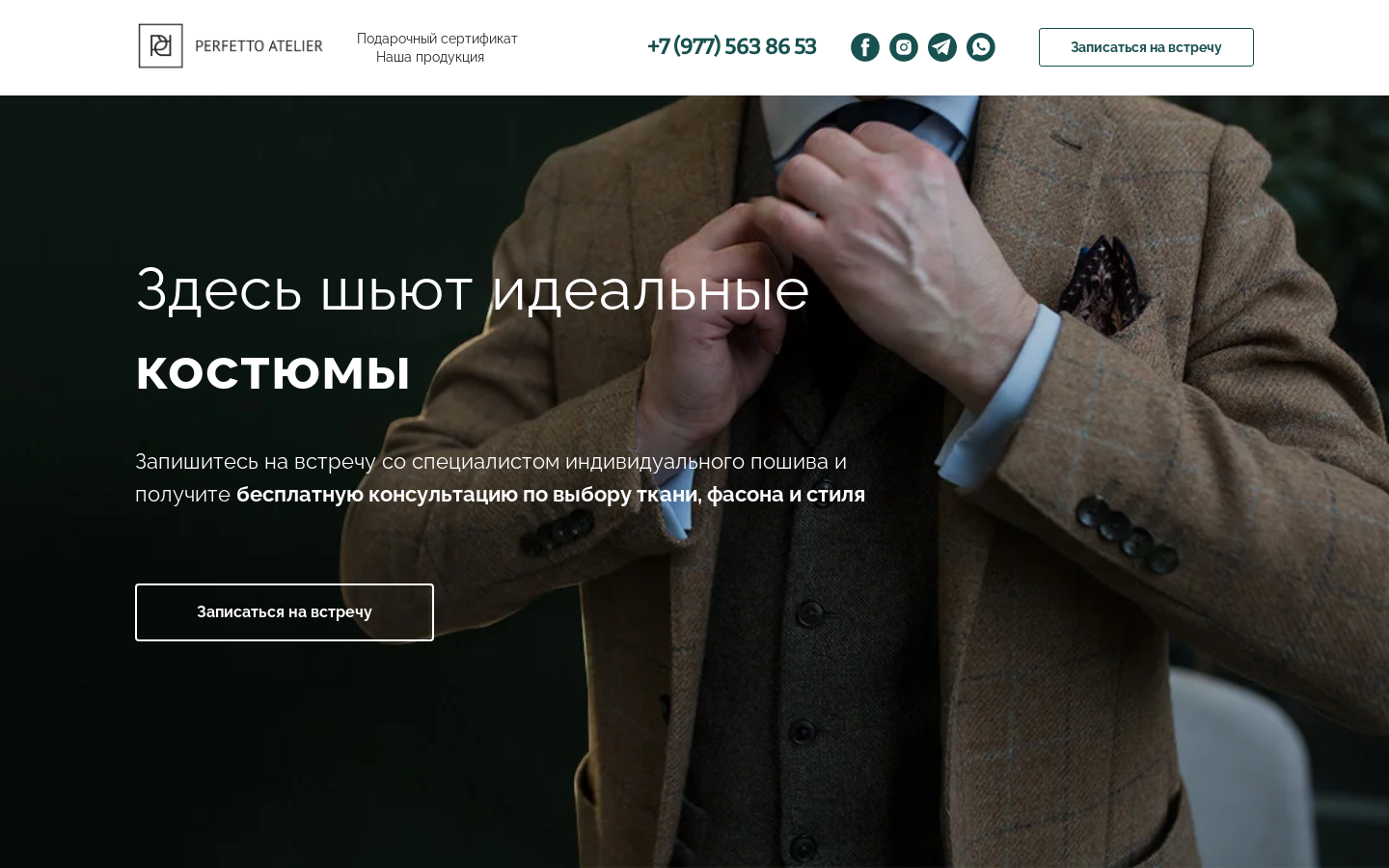Screen dimensions: 1389x868
Task: Click the dark vest buttons in the photo
Action: (810, 675)
